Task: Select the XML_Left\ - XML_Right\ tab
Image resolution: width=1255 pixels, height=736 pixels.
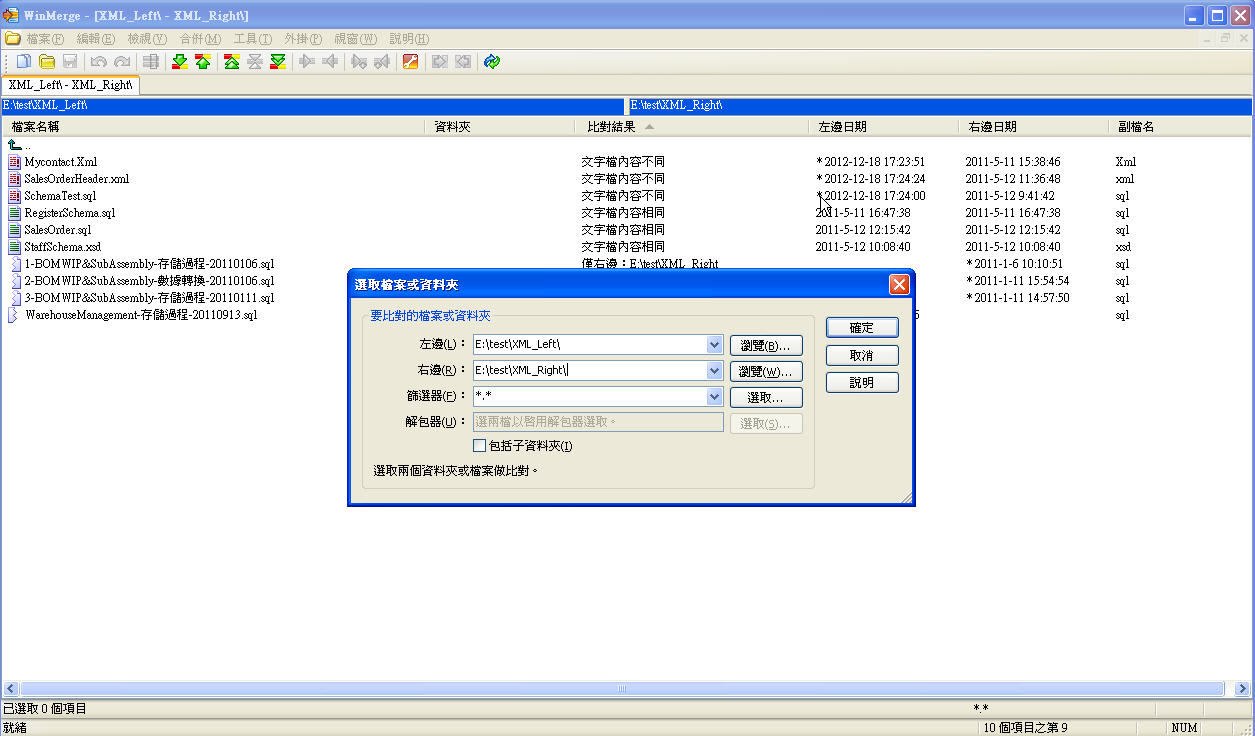Action: pos(70,85)
